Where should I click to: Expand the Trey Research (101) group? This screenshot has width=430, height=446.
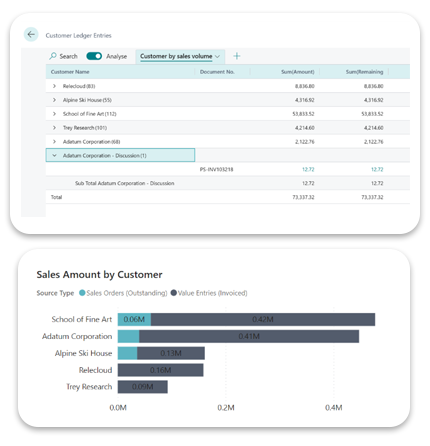point(54,128)
